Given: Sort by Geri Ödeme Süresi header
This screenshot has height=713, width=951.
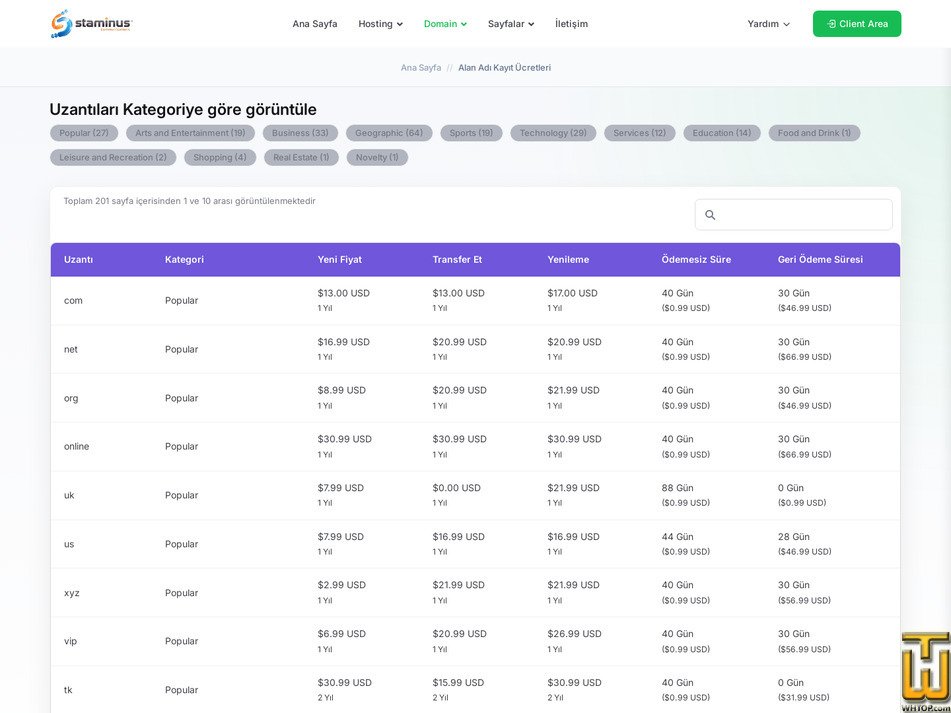Looking at the screenshot, I should 821,259.
